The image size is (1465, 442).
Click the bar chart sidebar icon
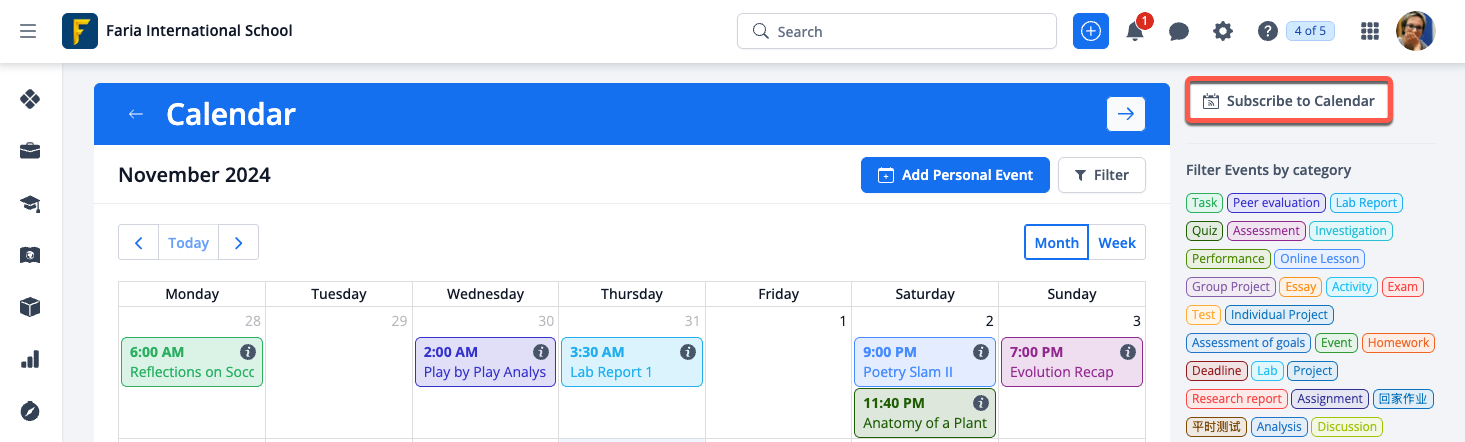coord(30,359)
